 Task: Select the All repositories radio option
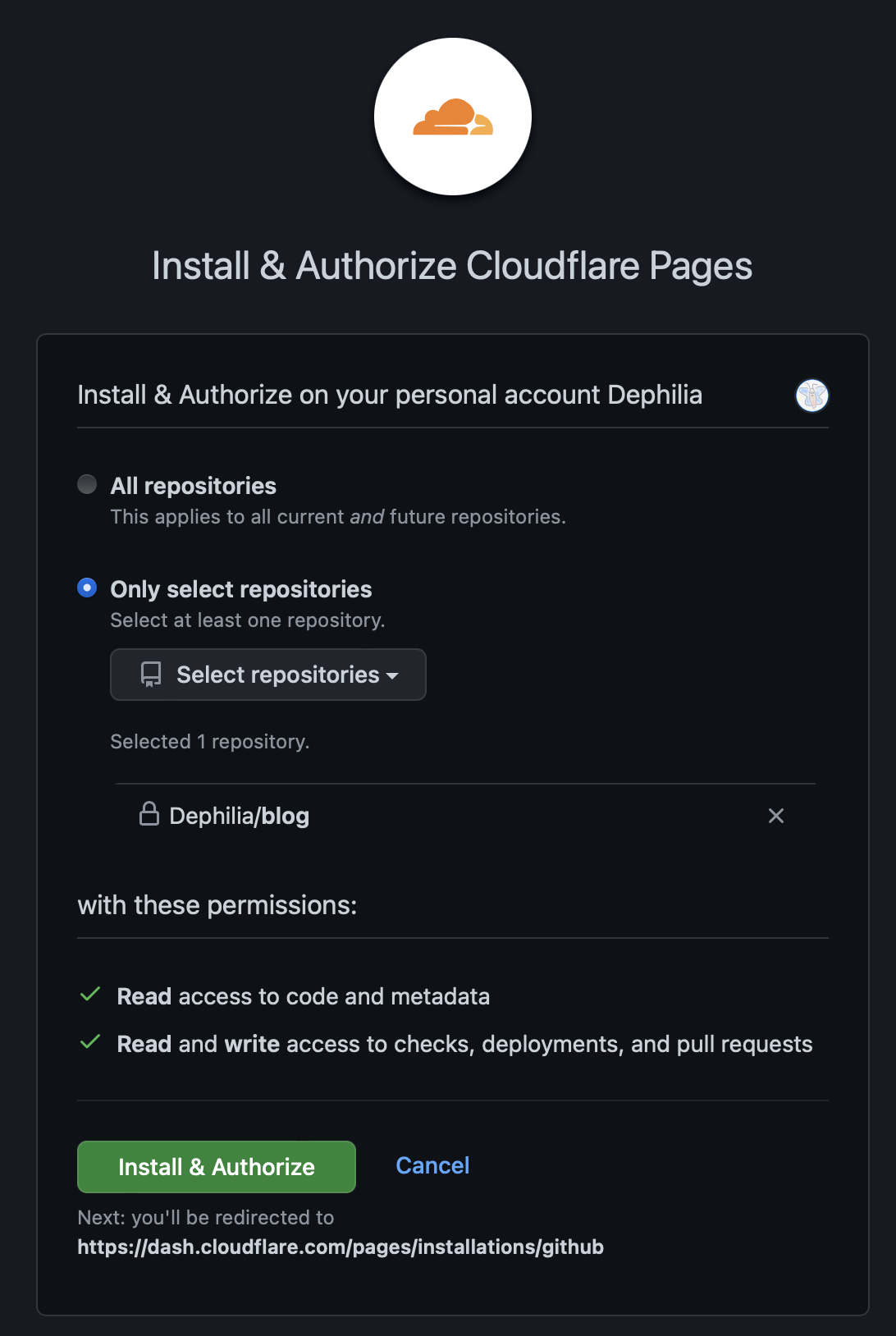coord(87,485)
